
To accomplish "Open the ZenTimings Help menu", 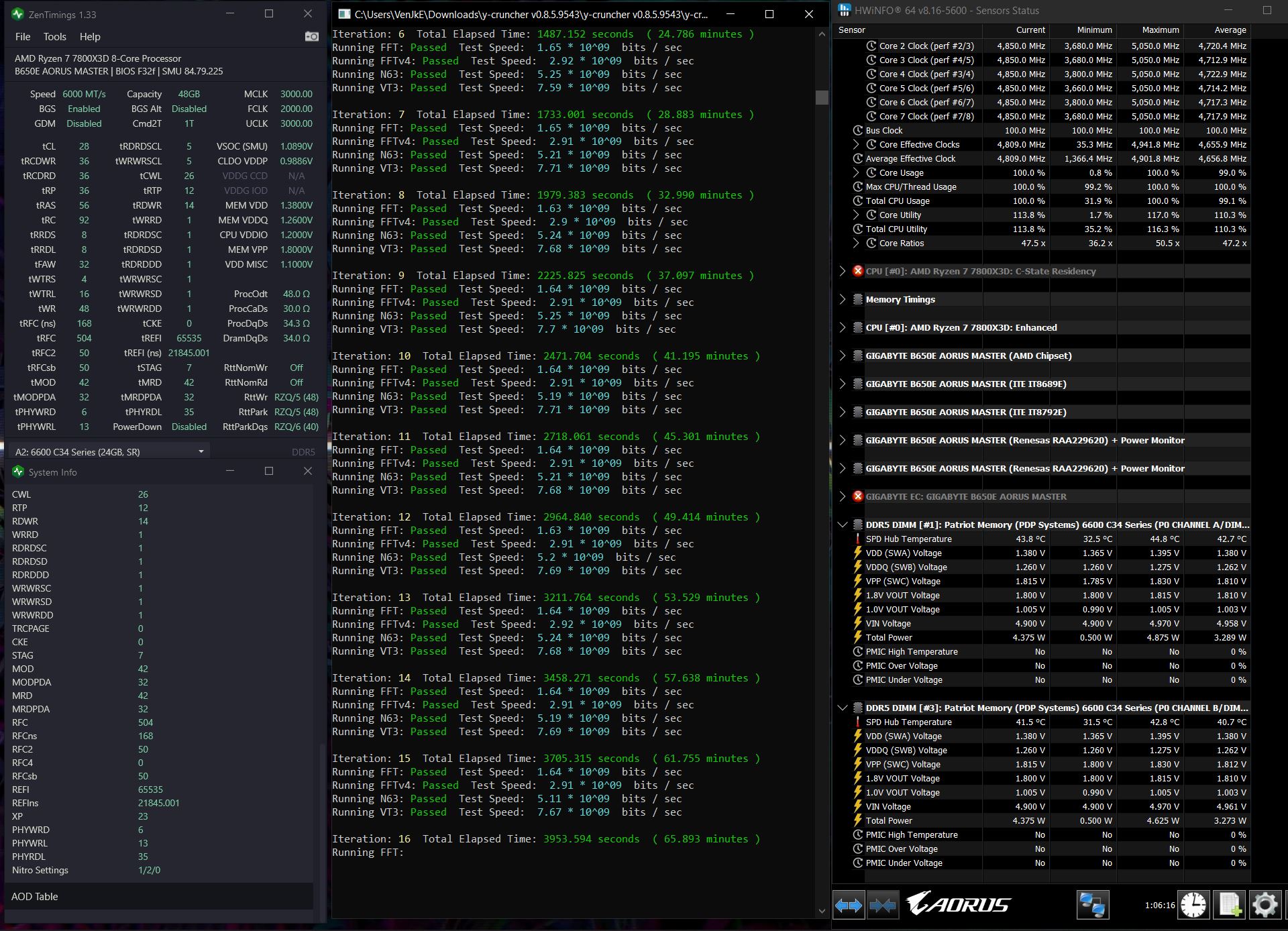I will [89, 37].
